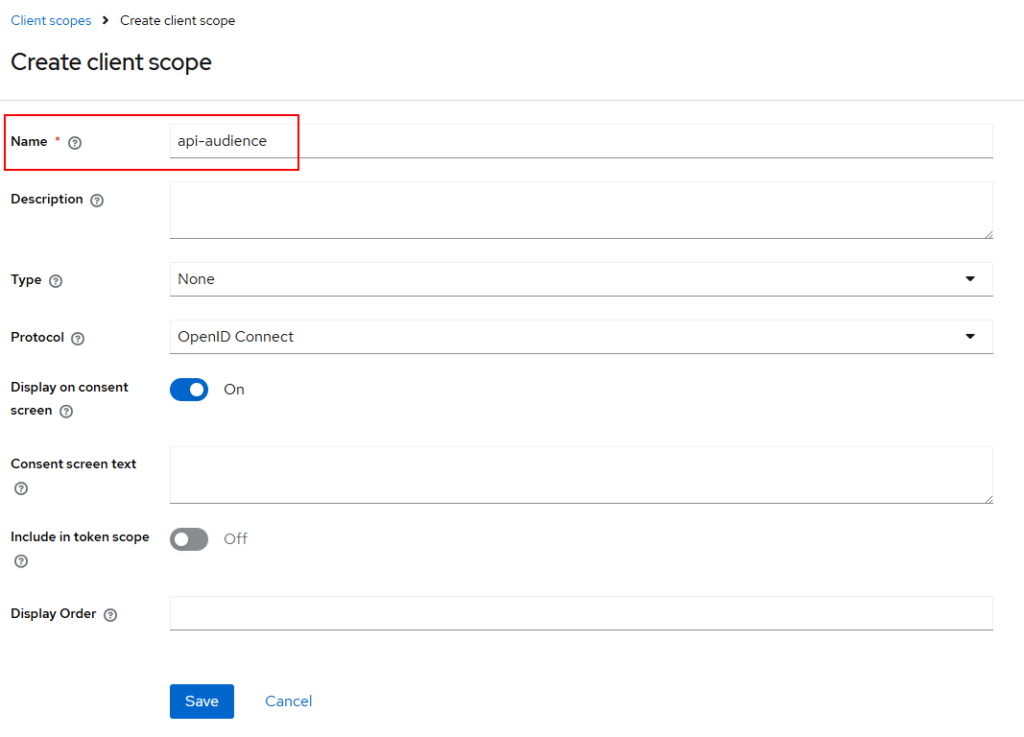Click the Display on consent screen help icon
This screenshot has height=737, width=1024.
point(66,411)
